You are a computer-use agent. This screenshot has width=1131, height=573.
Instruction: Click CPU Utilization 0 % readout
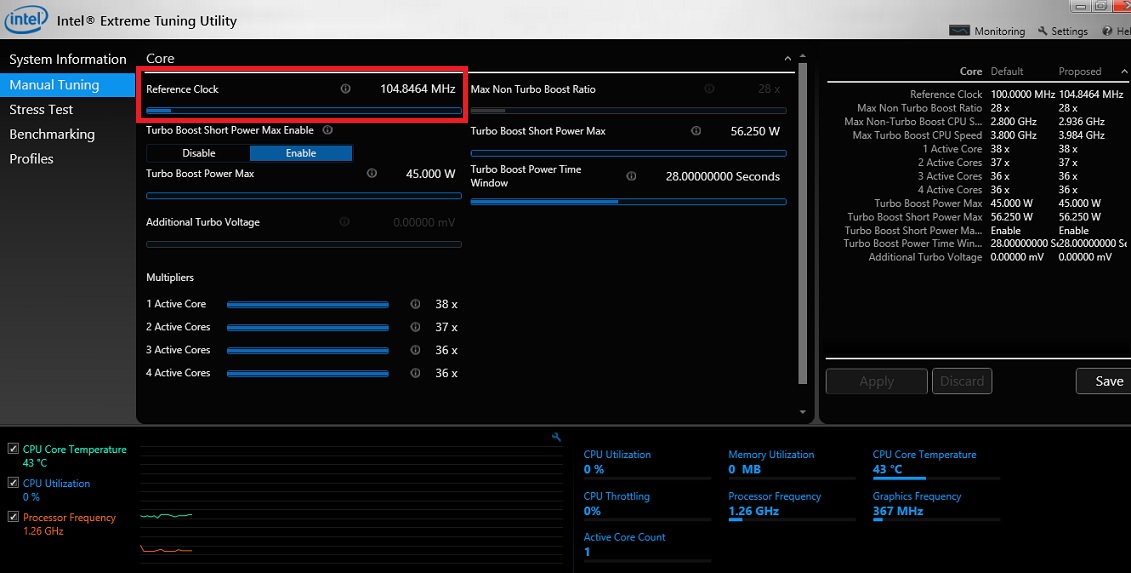[x=647, y=463]
